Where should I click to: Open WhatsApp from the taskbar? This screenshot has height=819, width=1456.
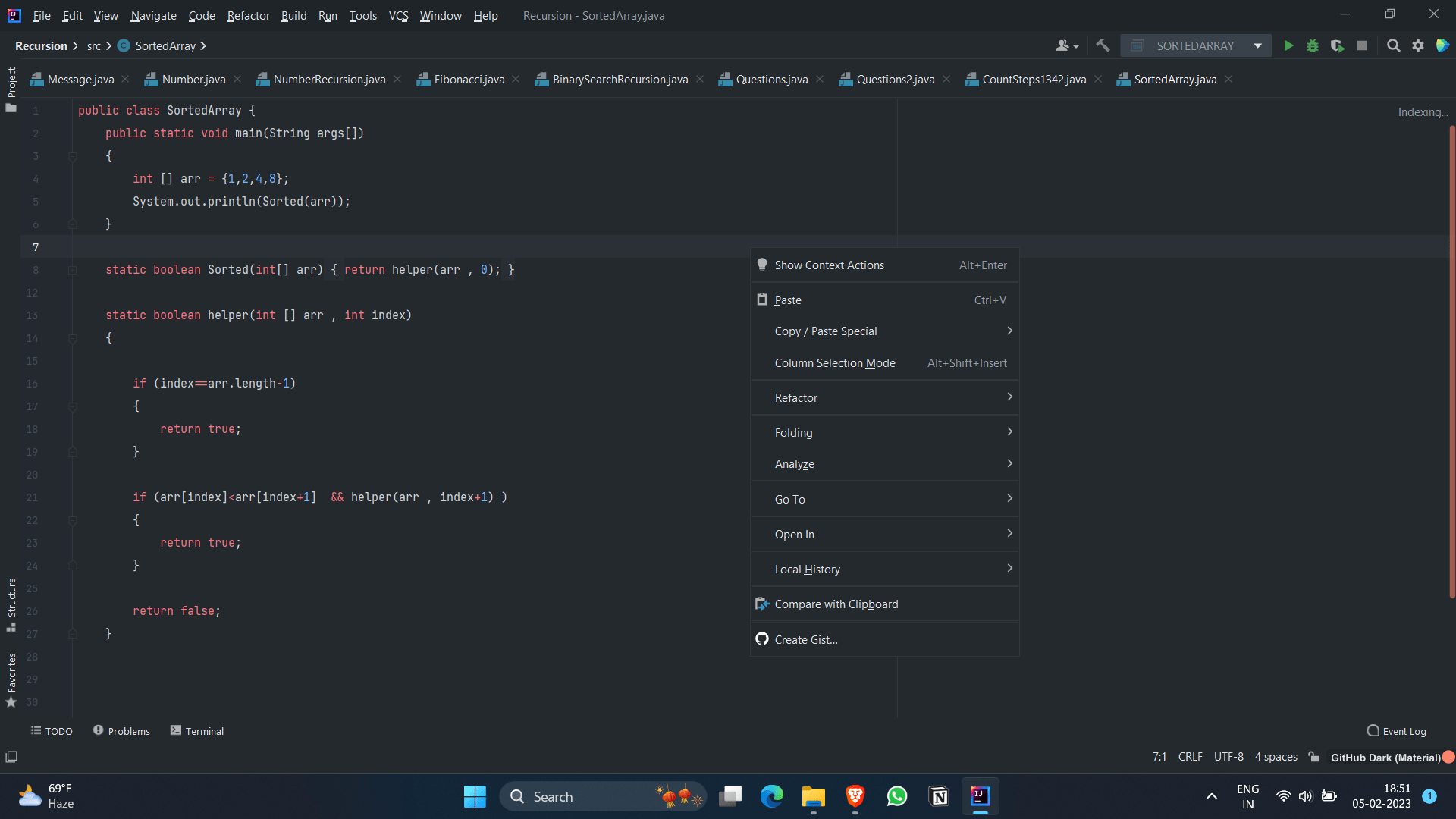pyautogui.click(x=896, y=796)
